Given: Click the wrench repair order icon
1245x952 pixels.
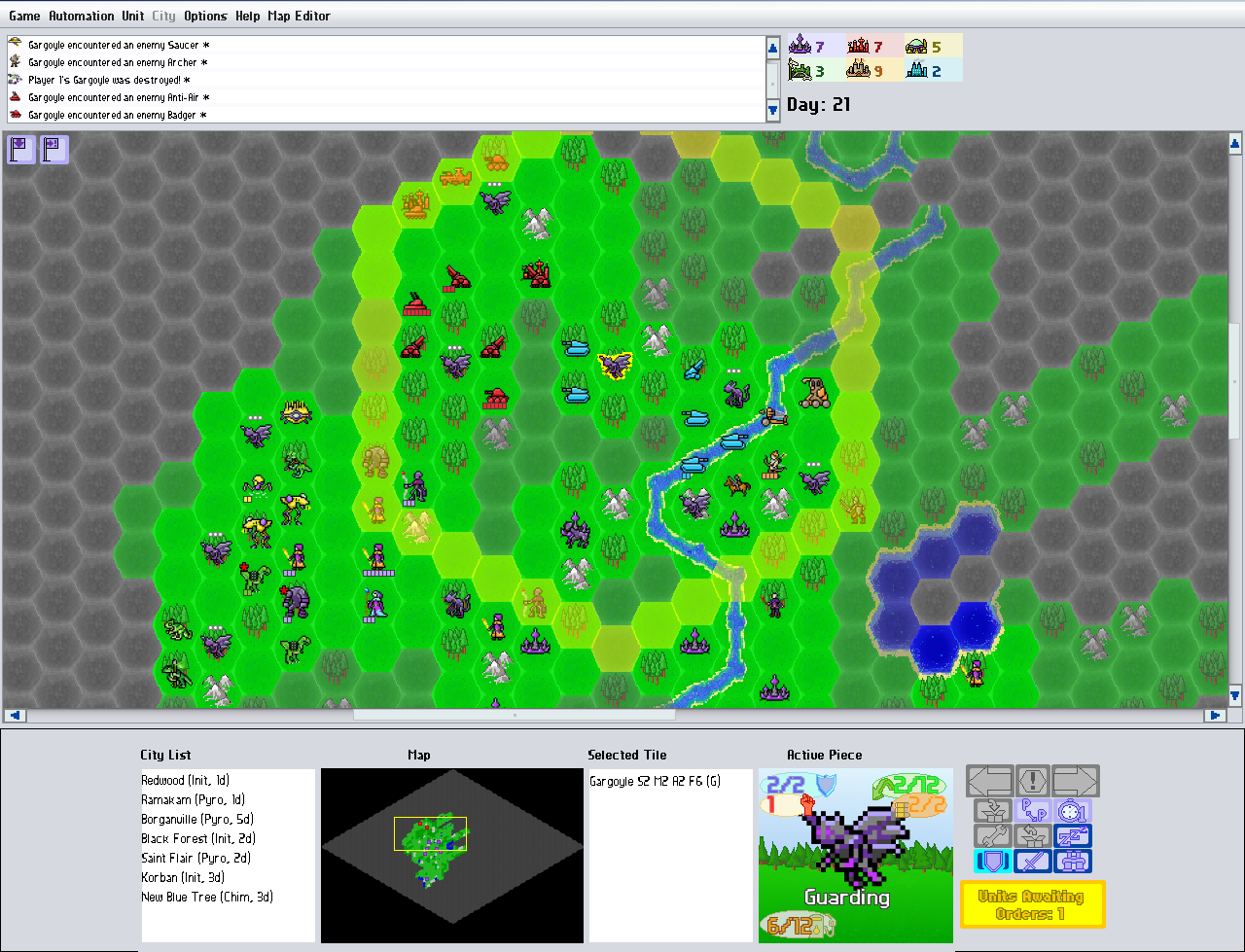Looking at the screenshot, I should pyautogui.click(x=993, y=836).
